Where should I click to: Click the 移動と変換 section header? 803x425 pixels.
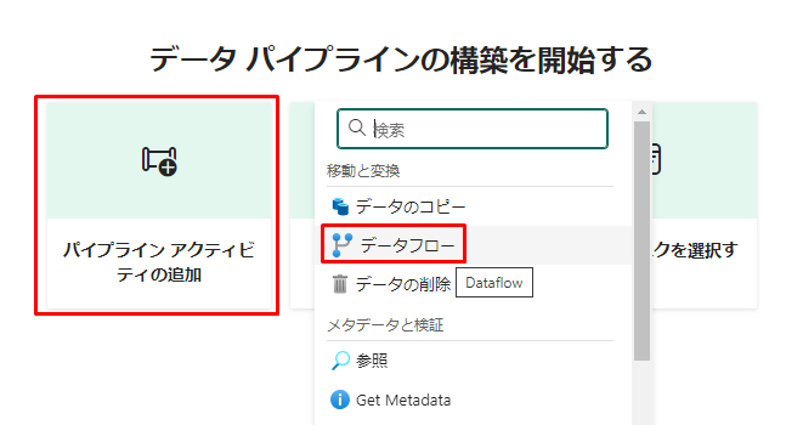pos(363,171)
